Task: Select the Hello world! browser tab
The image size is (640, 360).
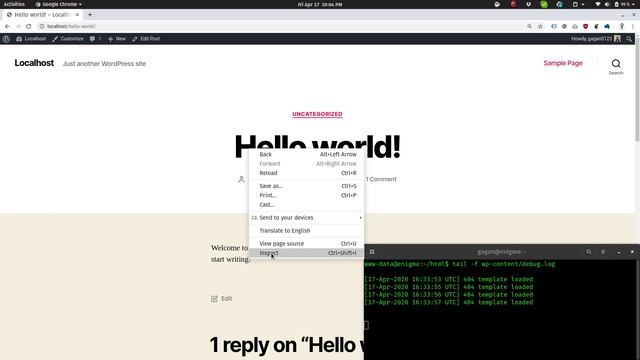Action: coord(42,15)
